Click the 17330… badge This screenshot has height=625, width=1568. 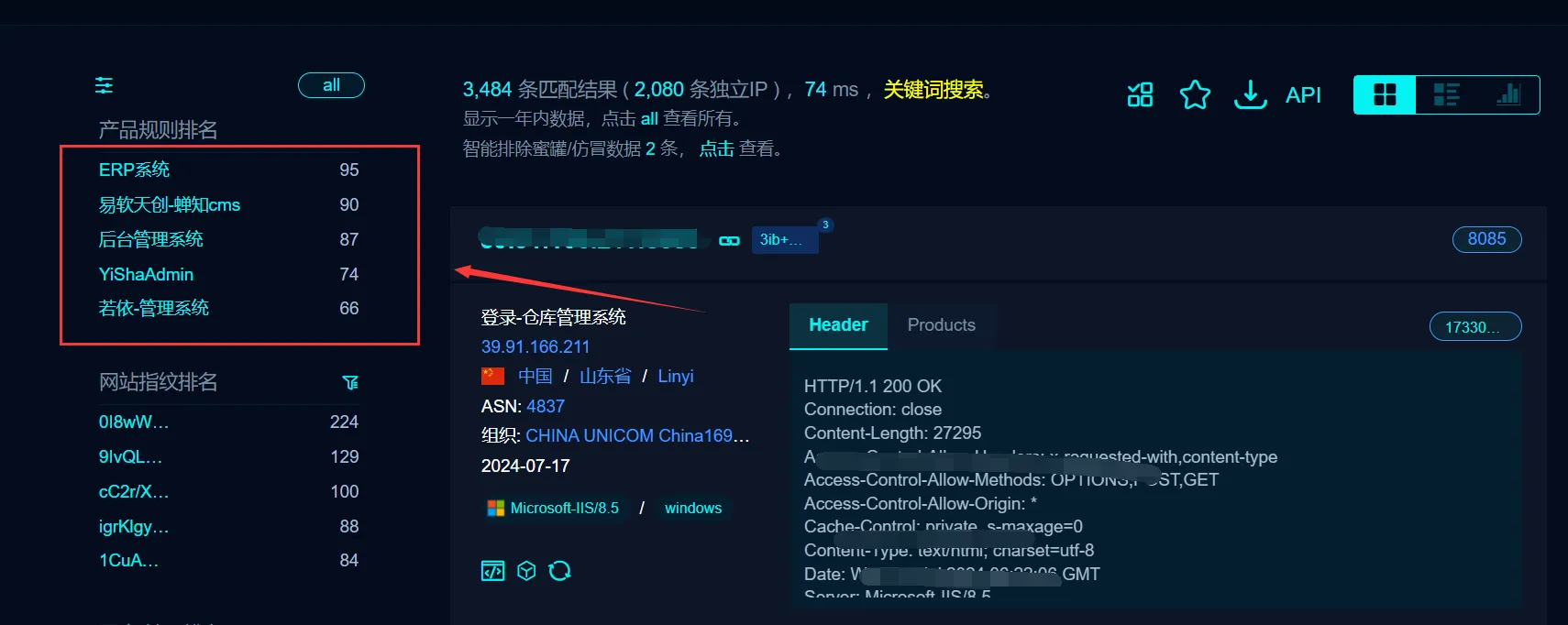(x=1475, y=326)
